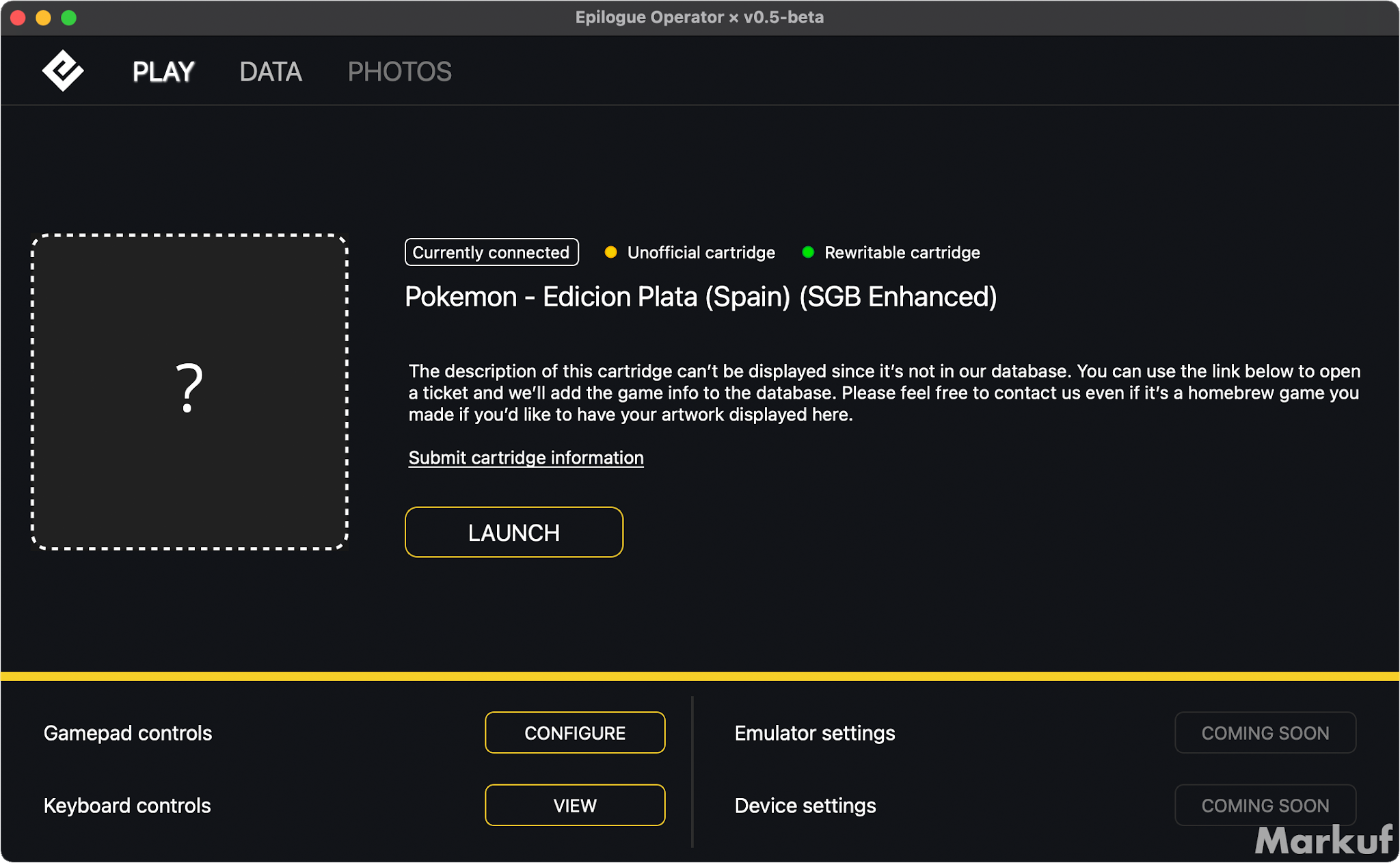Click the green Rewritable cartridge indicator dot
Image resolution: width=1400 pixels, height=863 pixels.
pos(808,252)
